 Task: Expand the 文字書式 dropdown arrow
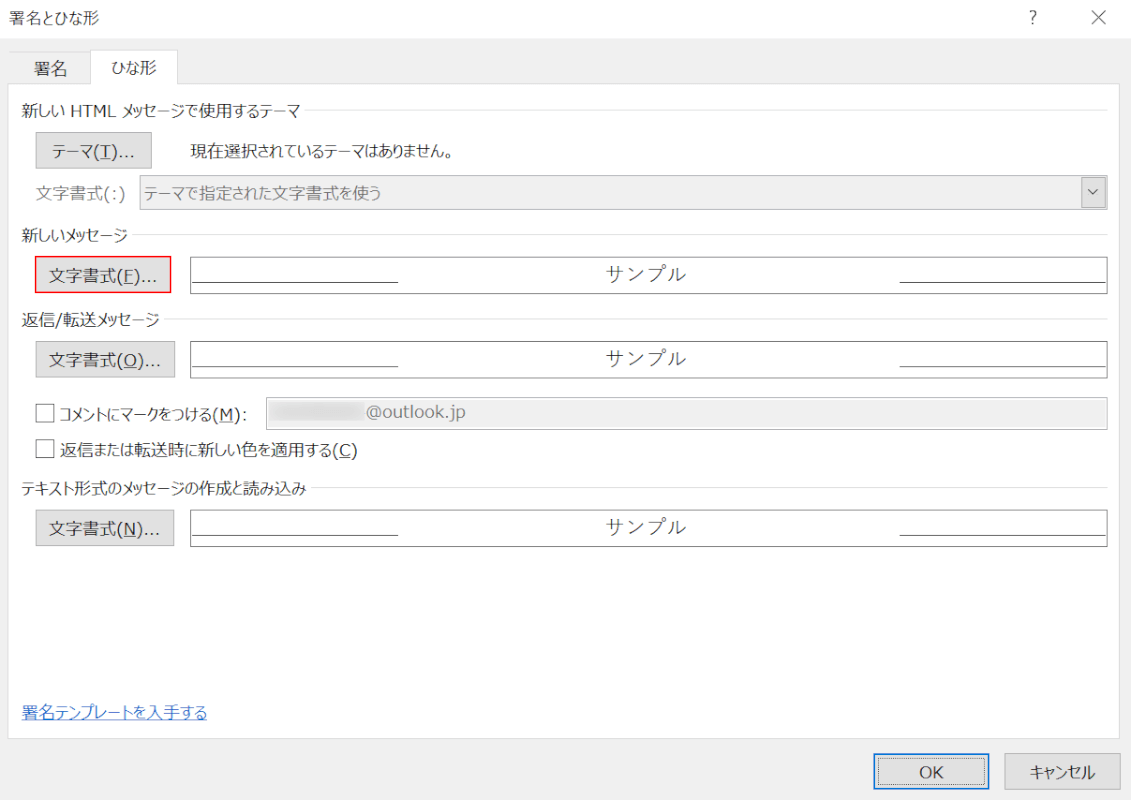(x=1093, y=192)
